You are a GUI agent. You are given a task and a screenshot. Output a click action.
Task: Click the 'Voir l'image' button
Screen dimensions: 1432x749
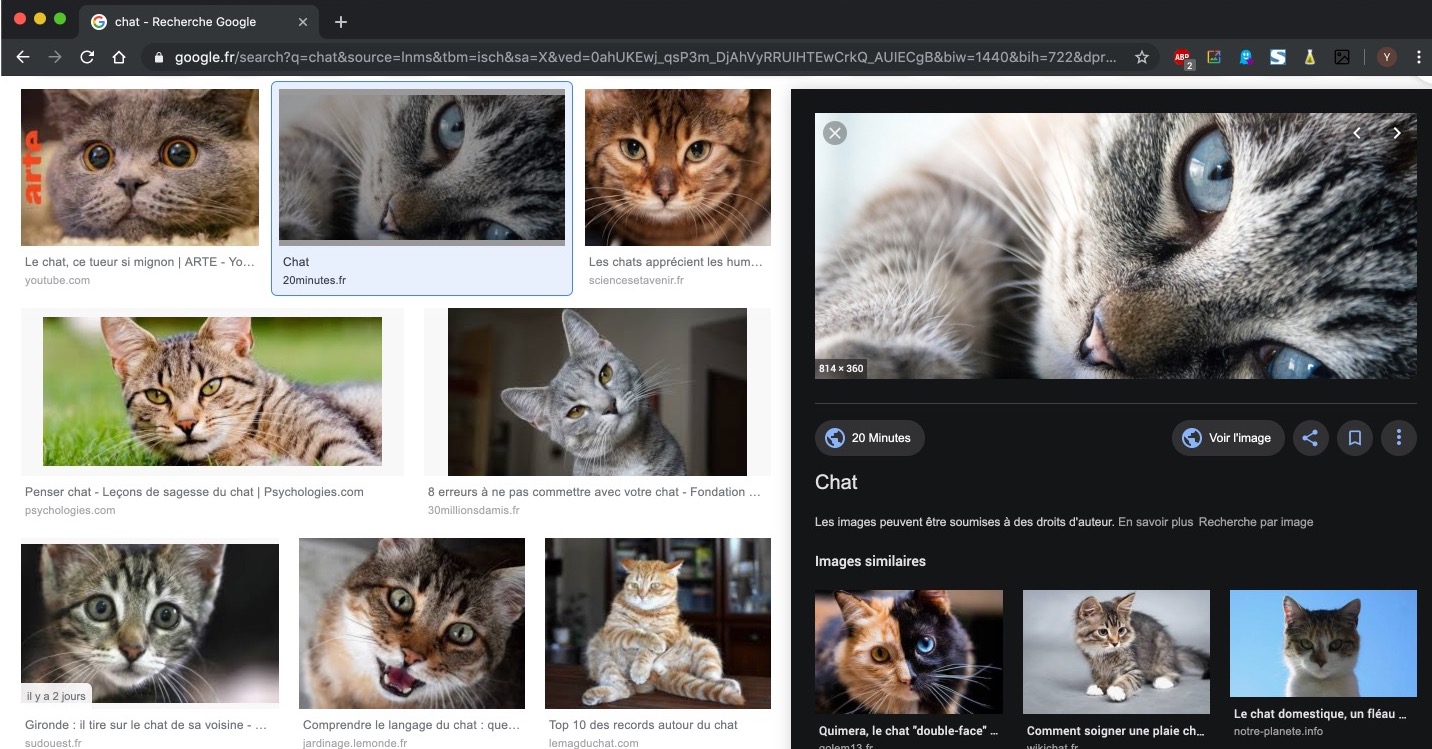[1228, 438]
